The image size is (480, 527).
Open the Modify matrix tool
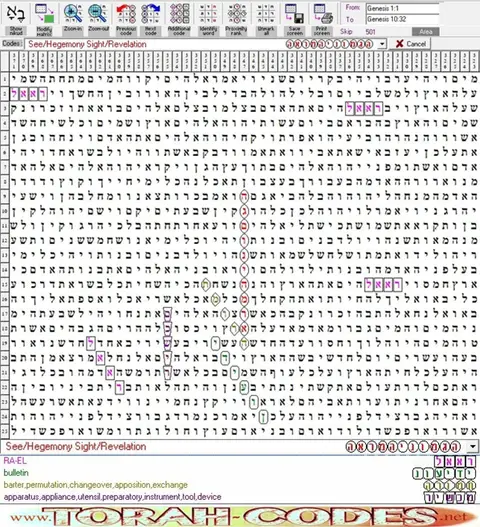coord(44,19)
